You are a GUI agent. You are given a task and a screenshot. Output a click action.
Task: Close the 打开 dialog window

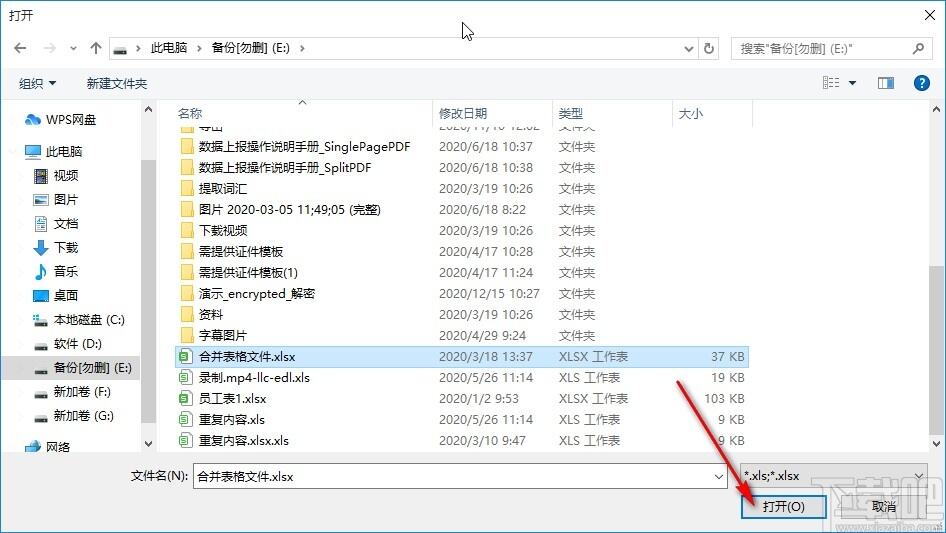point(930,15)
